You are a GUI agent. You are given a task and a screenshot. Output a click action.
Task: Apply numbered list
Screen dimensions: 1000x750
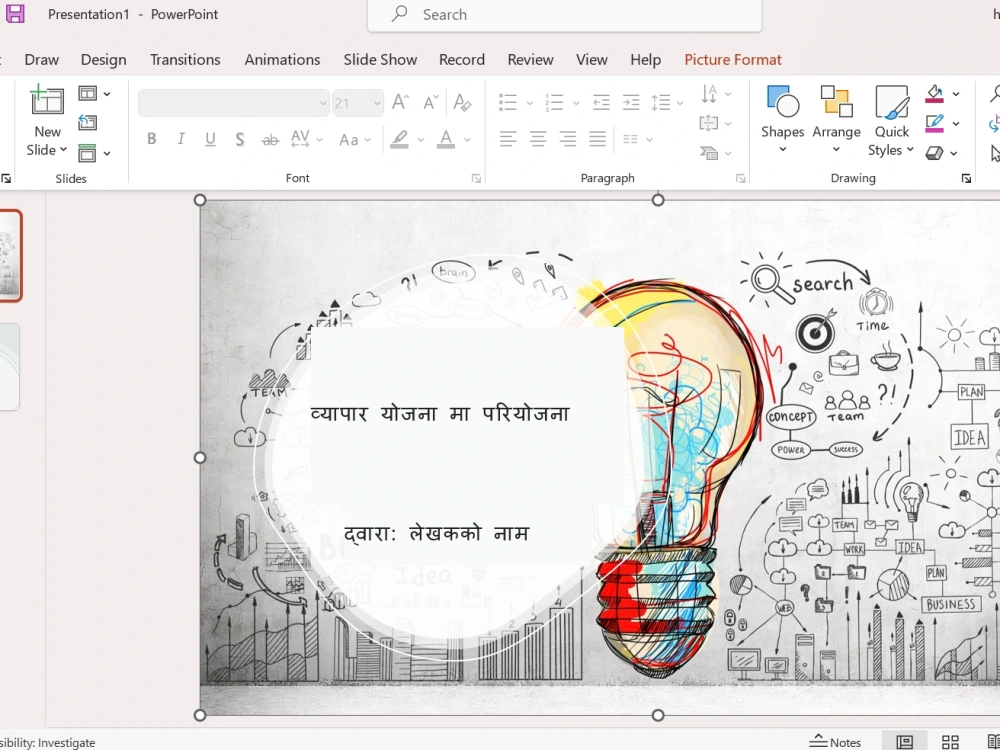tap(554, 102)
